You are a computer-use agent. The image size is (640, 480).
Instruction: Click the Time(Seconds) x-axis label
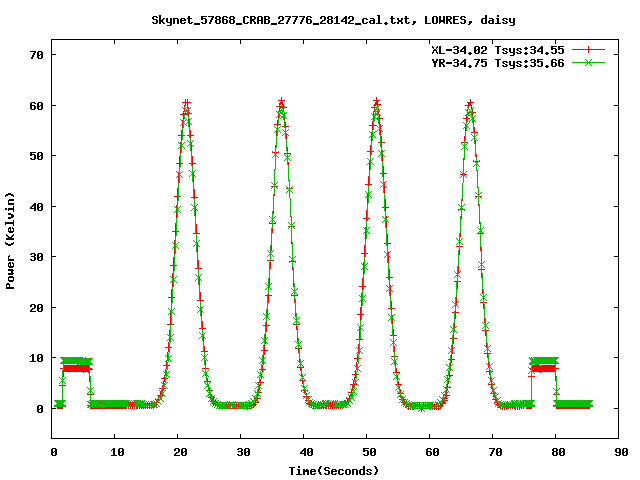click(333, 471)
